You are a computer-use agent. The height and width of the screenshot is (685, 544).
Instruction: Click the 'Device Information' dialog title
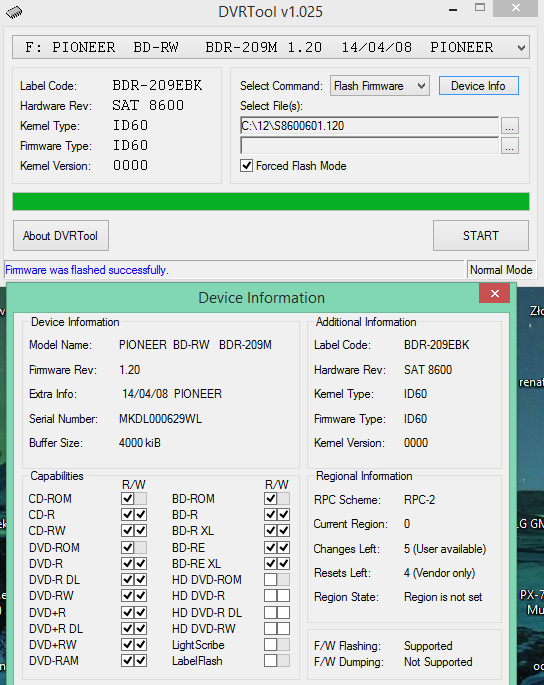coord(262,298)
